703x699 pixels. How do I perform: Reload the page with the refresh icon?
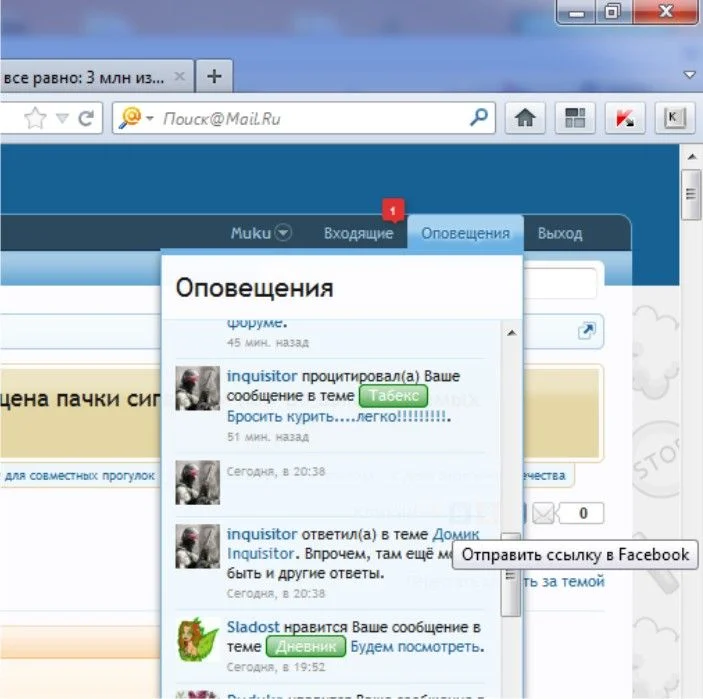point(86,118)
